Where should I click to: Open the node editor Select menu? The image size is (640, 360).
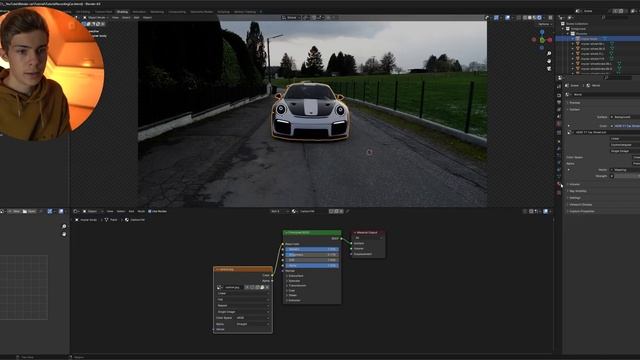(121, 211)
